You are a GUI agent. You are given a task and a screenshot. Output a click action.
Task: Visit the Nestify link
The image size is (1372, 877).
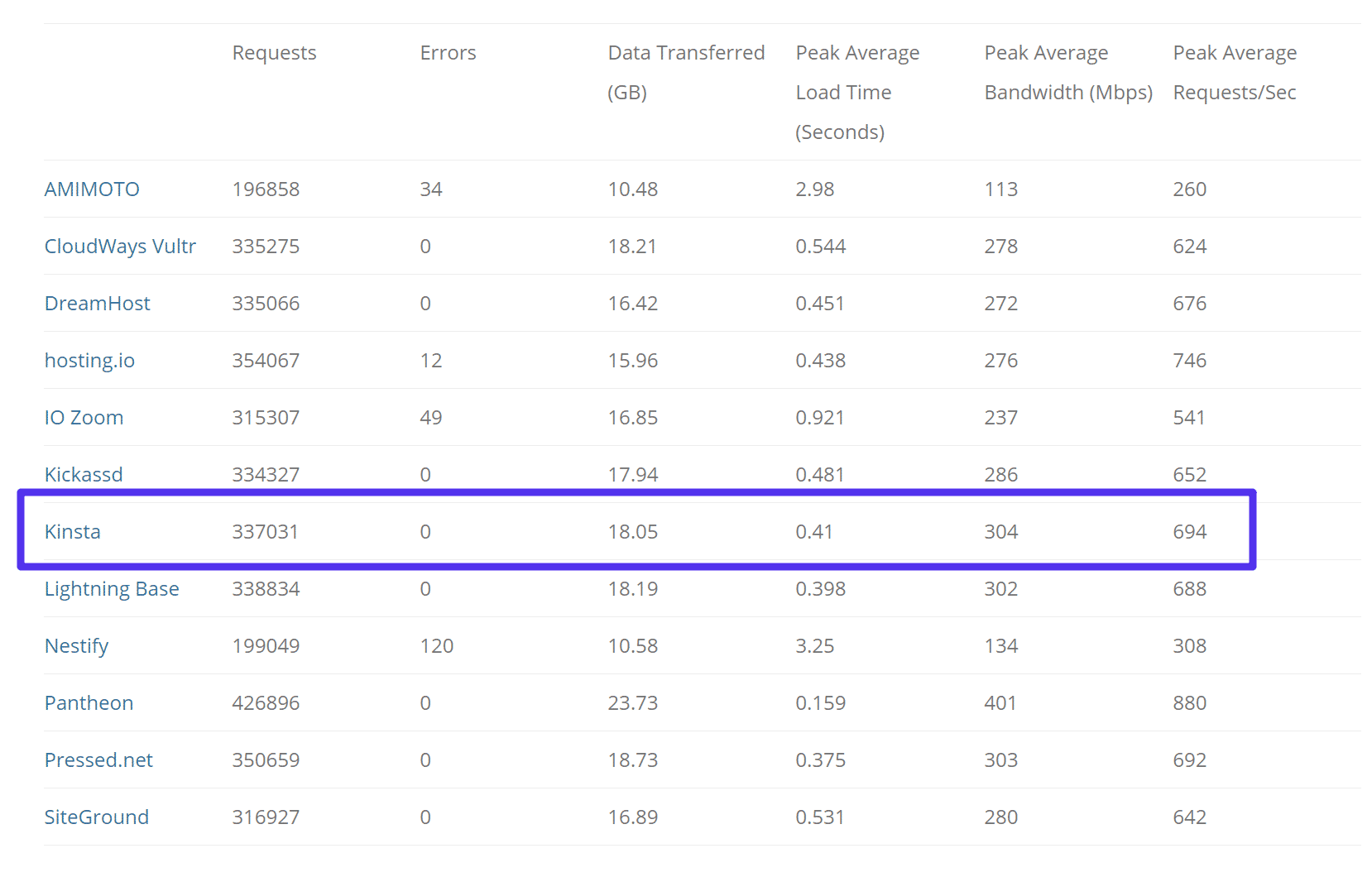pyautogui.click(x=76, y=646)
